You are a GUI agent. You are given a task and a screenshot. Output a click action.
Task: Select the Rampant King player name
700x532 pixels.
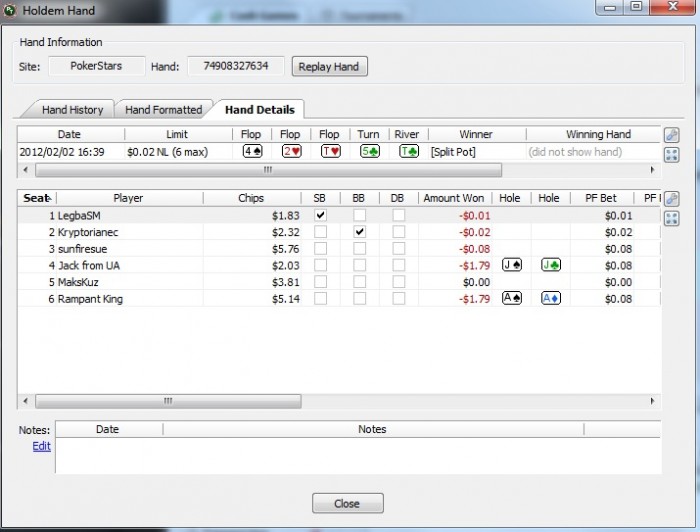pyautogui.click(x=90, y=299)
